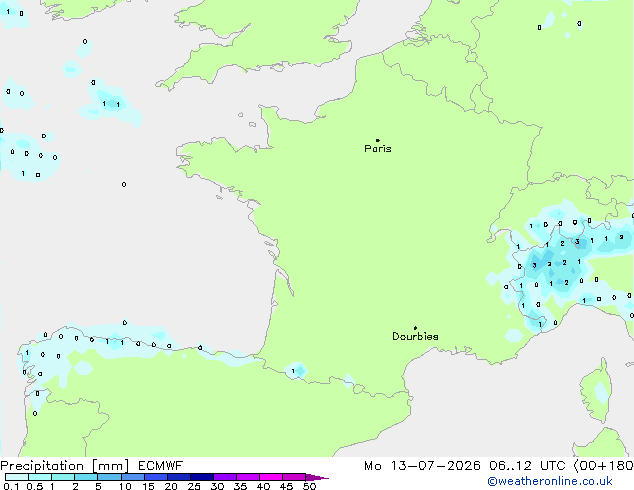This screenshot has width=634, height=490.
Task: Click the Paris city label
Action: pos(378,149)
